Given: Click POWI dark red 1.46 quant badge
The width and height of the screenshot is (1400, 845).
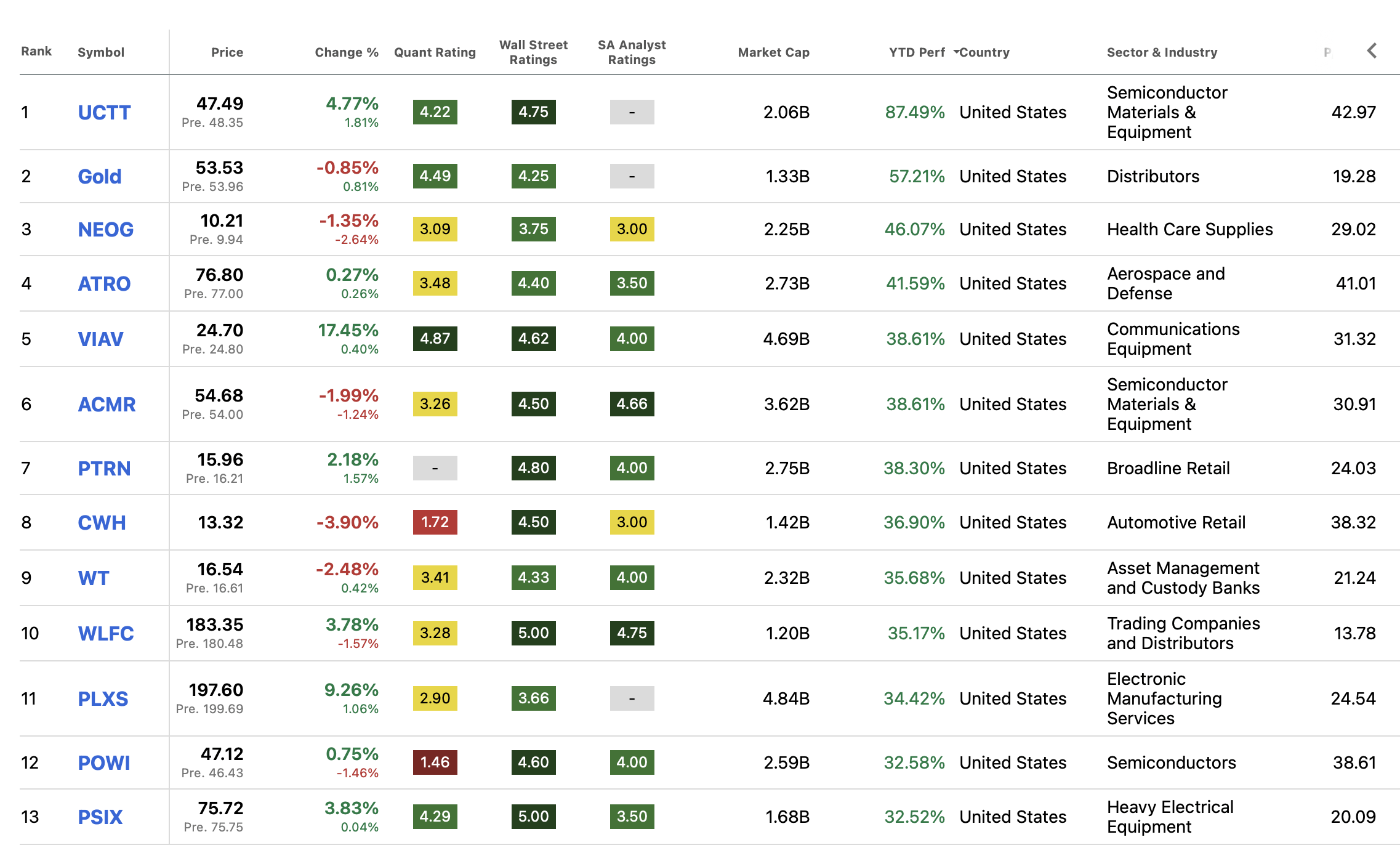Looking at the screenshot, I should tap(435, 762).
